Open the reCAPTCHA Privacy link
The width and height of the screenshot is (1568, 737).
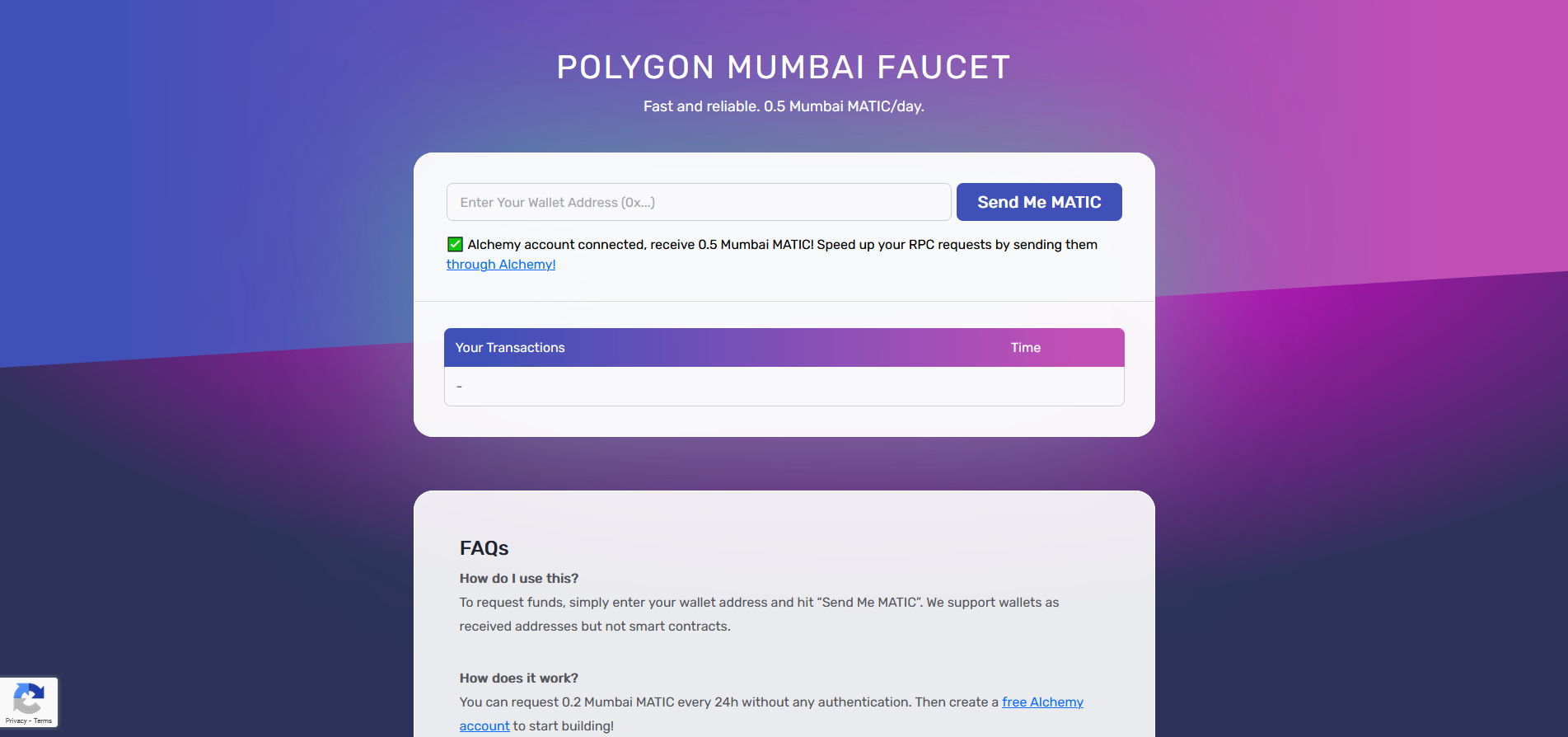16,721
